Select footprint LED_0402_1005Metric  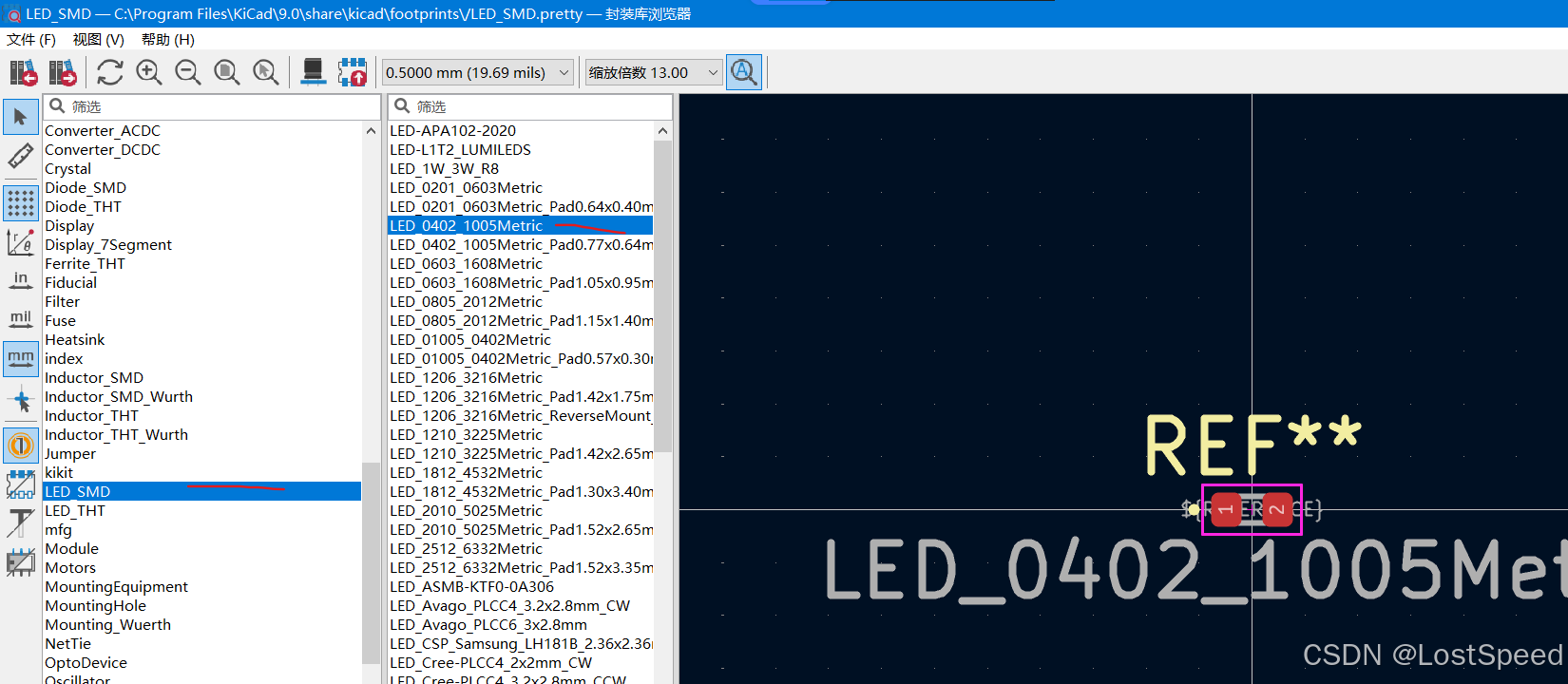(x=521, y=225)
